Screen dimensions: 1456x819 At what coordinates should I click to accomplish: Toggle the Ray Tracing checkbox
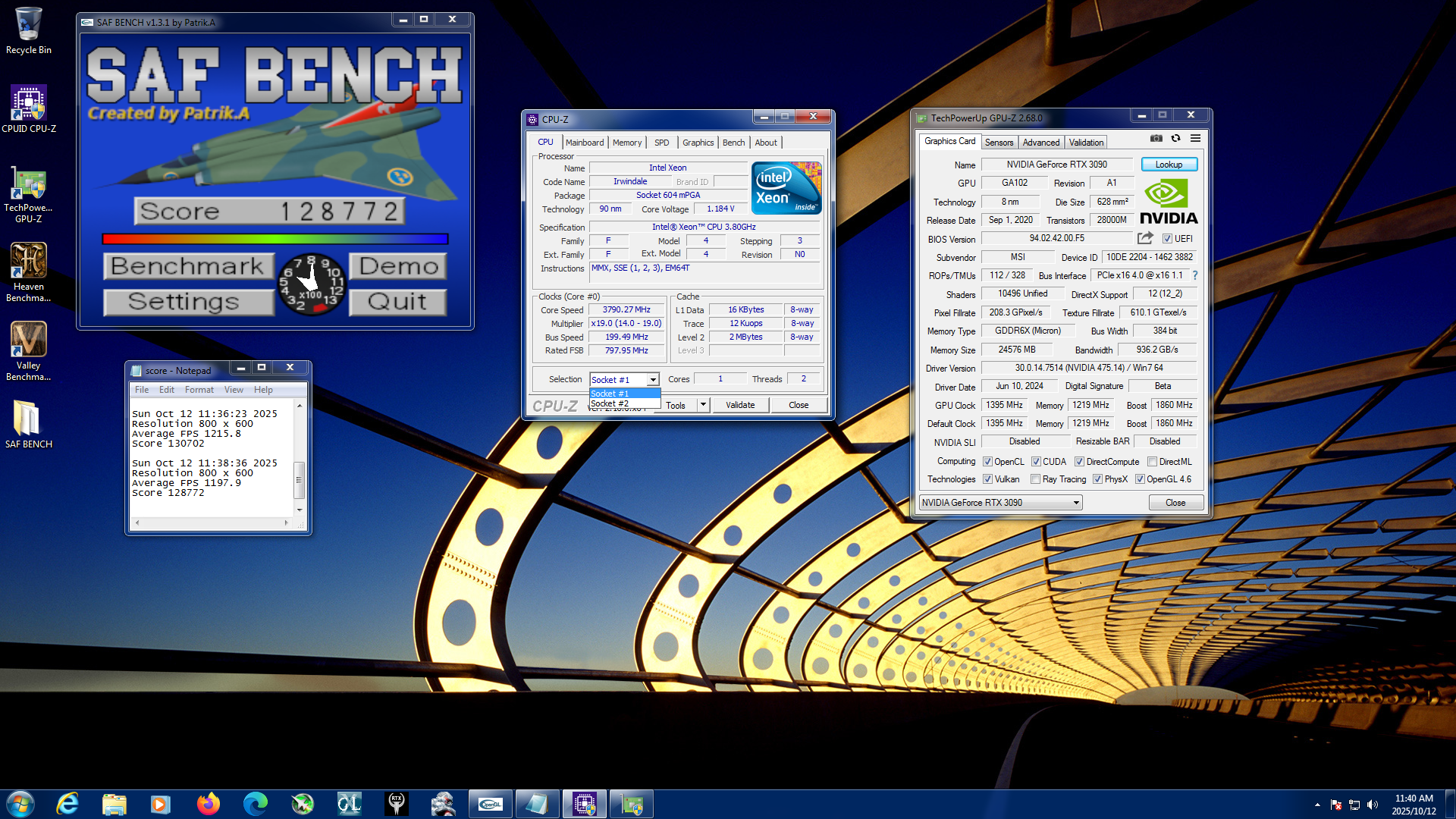[1035, 479]
